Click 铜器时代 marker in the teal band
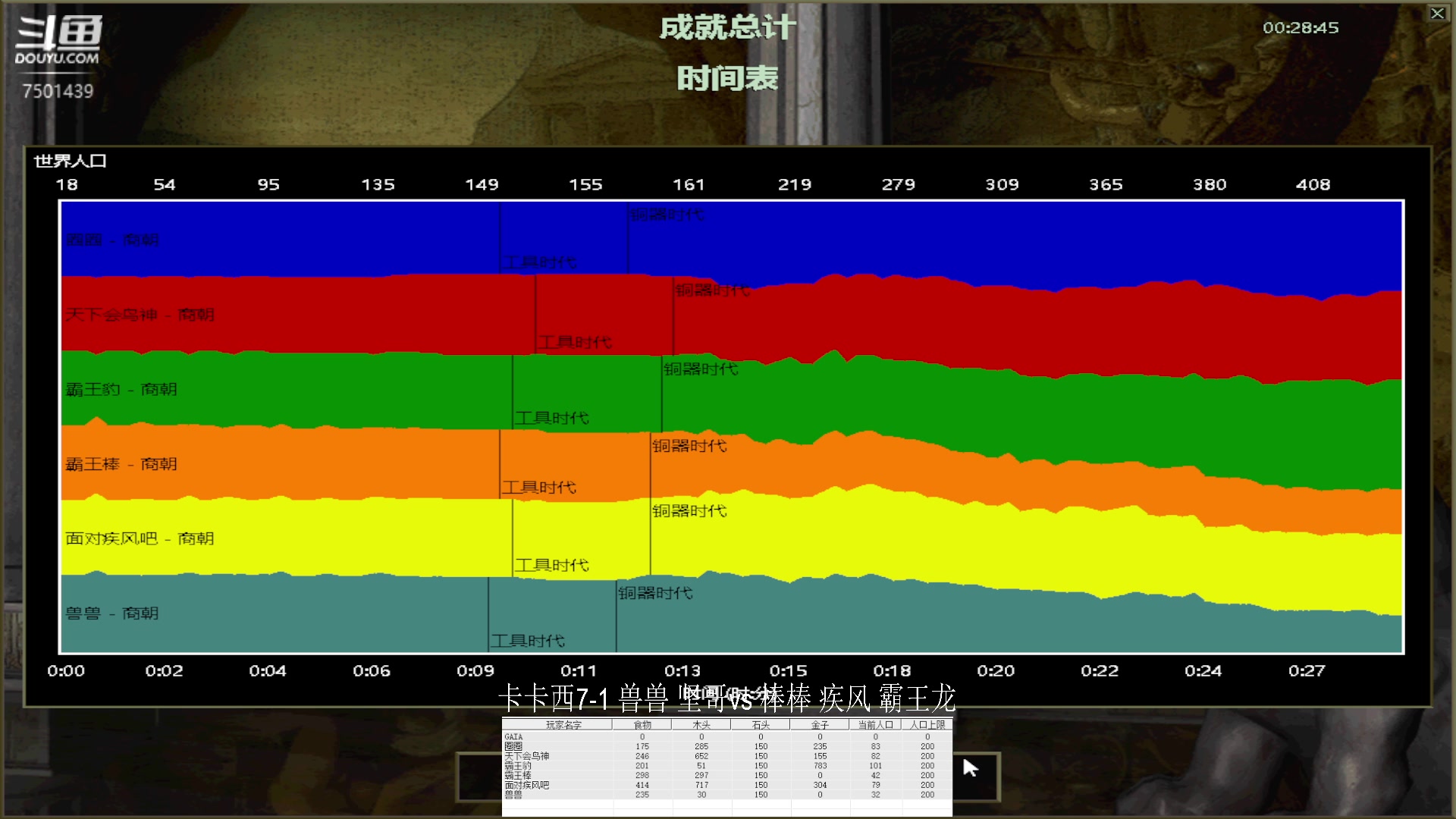1456x819 pixels. pyautogui.click(x=655, y=593)
